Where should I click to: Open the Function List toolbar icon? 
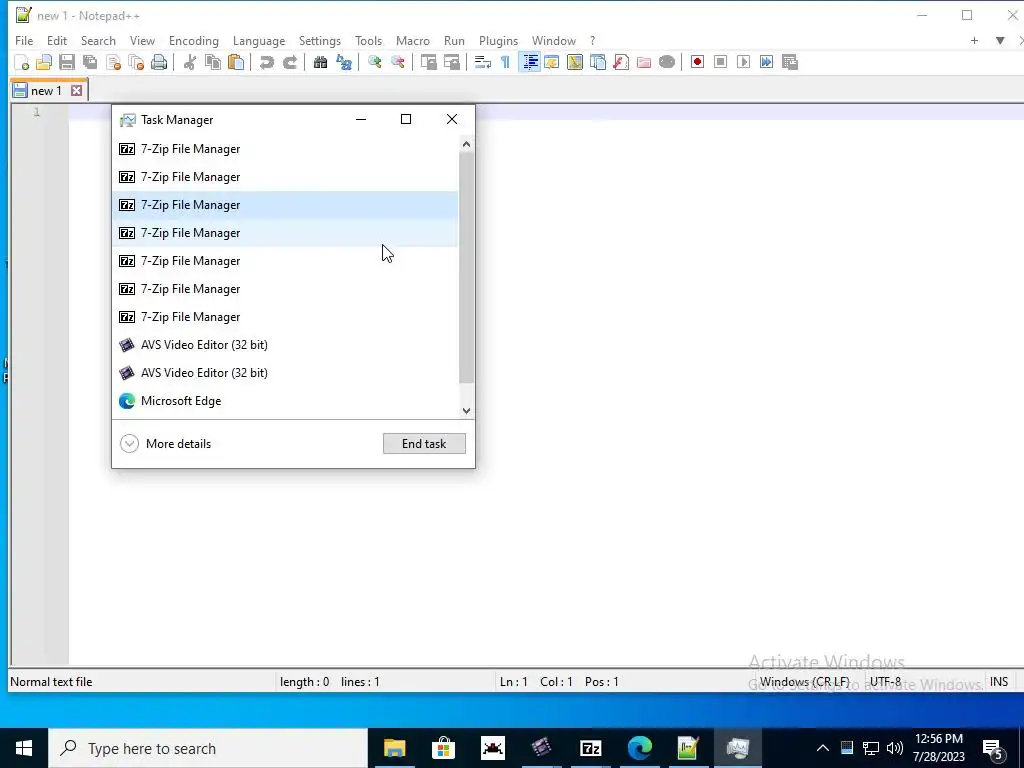click(621, 62)
